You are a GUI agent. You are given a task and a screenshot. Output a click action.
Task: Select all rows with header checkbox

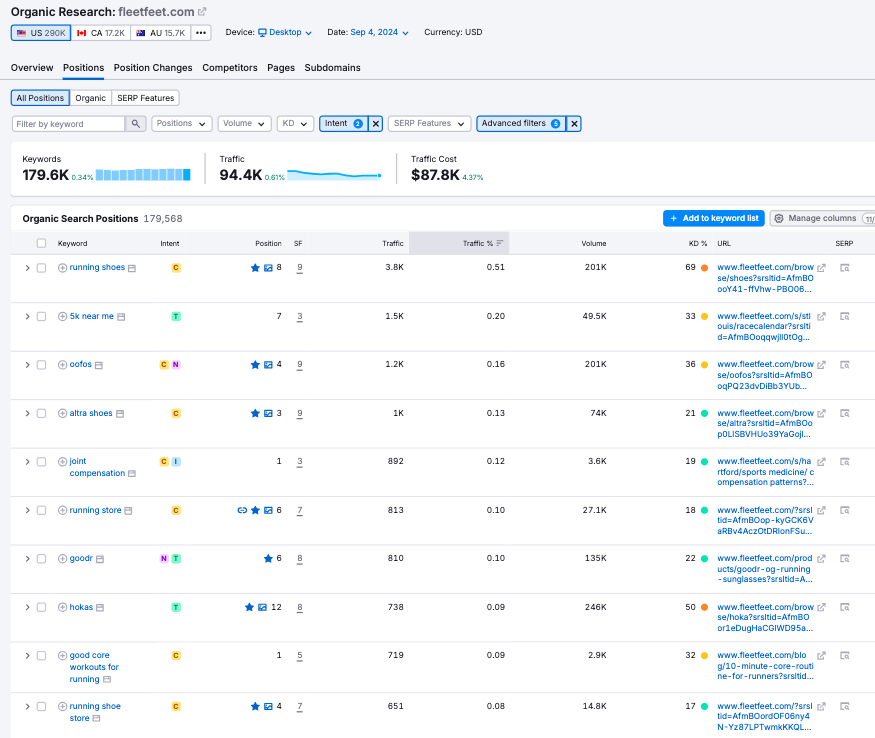(x=41, y=243)
